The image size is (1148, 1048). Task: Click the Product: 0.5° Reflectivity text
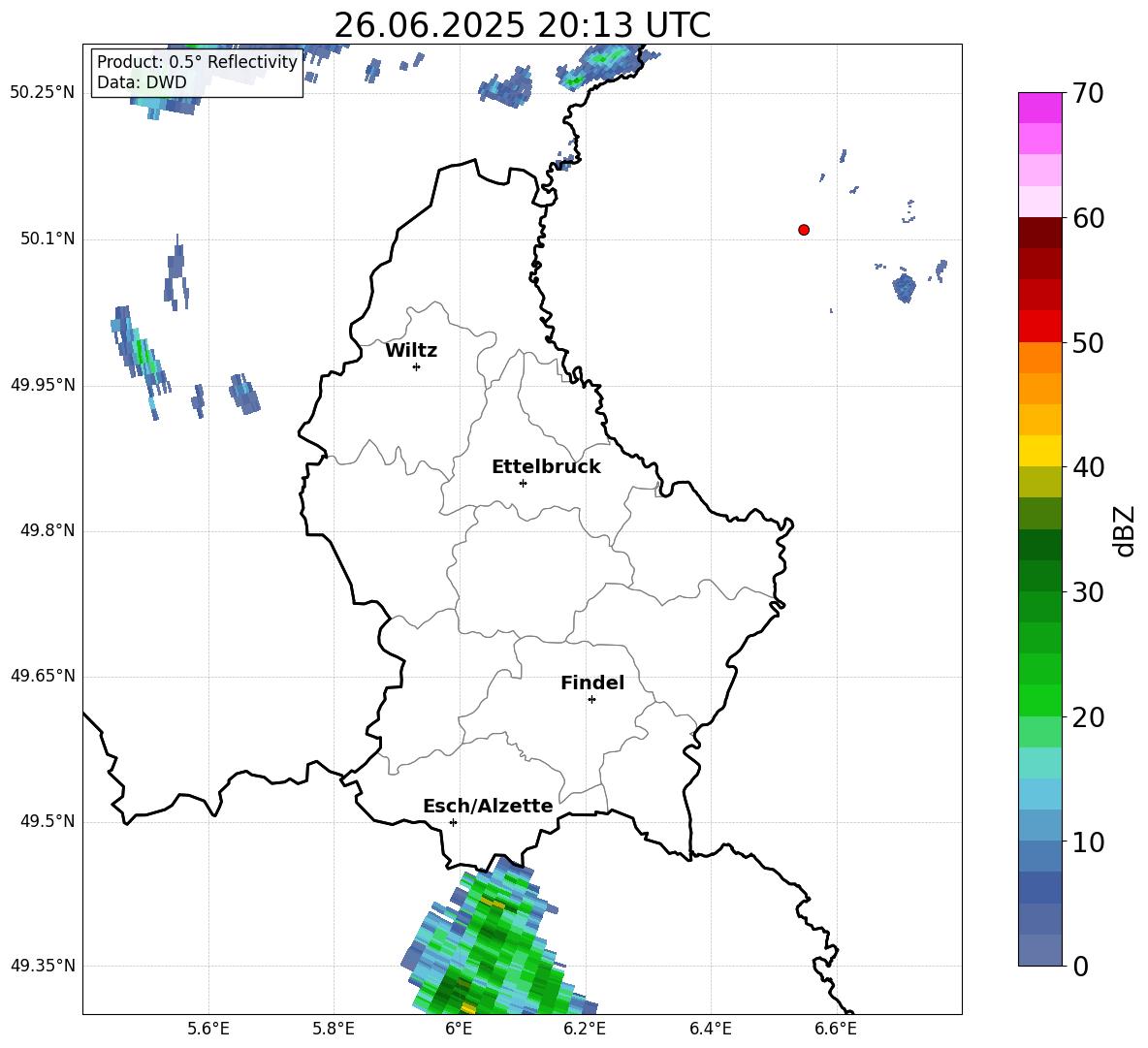197,61
